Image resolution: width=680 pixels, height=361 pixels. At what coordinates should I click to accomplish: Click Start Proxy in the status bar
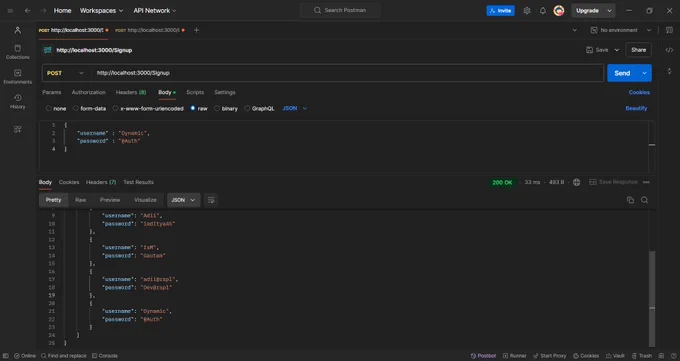click(x=549, y=356)
